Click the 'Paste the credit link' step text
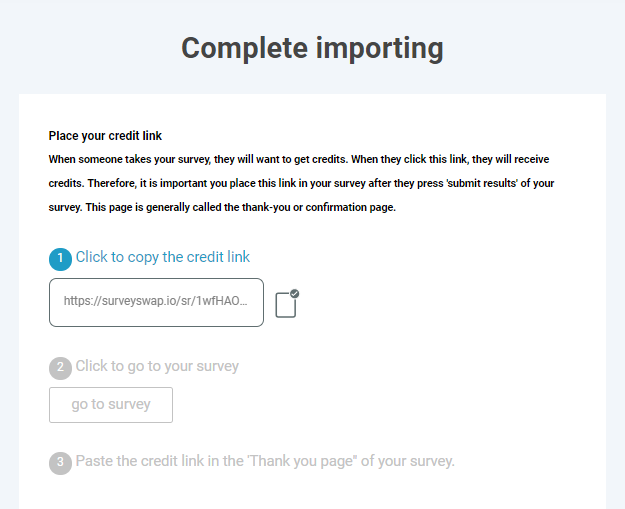Viewport: 625px width, 509px height. [x=265, y=461]
